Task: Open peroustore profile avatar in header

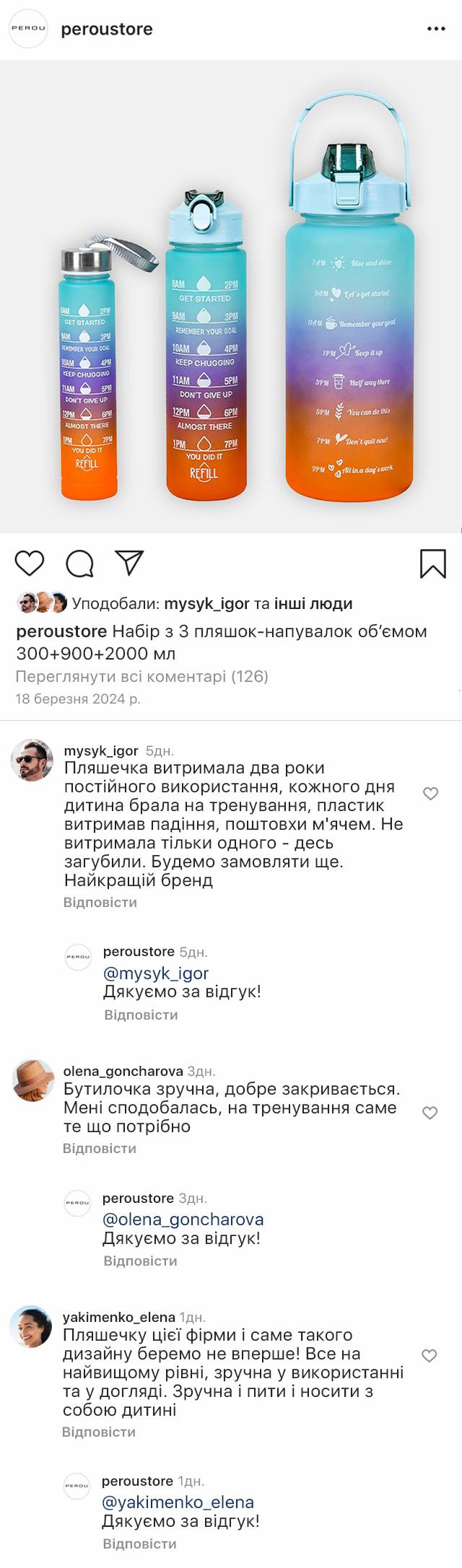Action: 27,29
